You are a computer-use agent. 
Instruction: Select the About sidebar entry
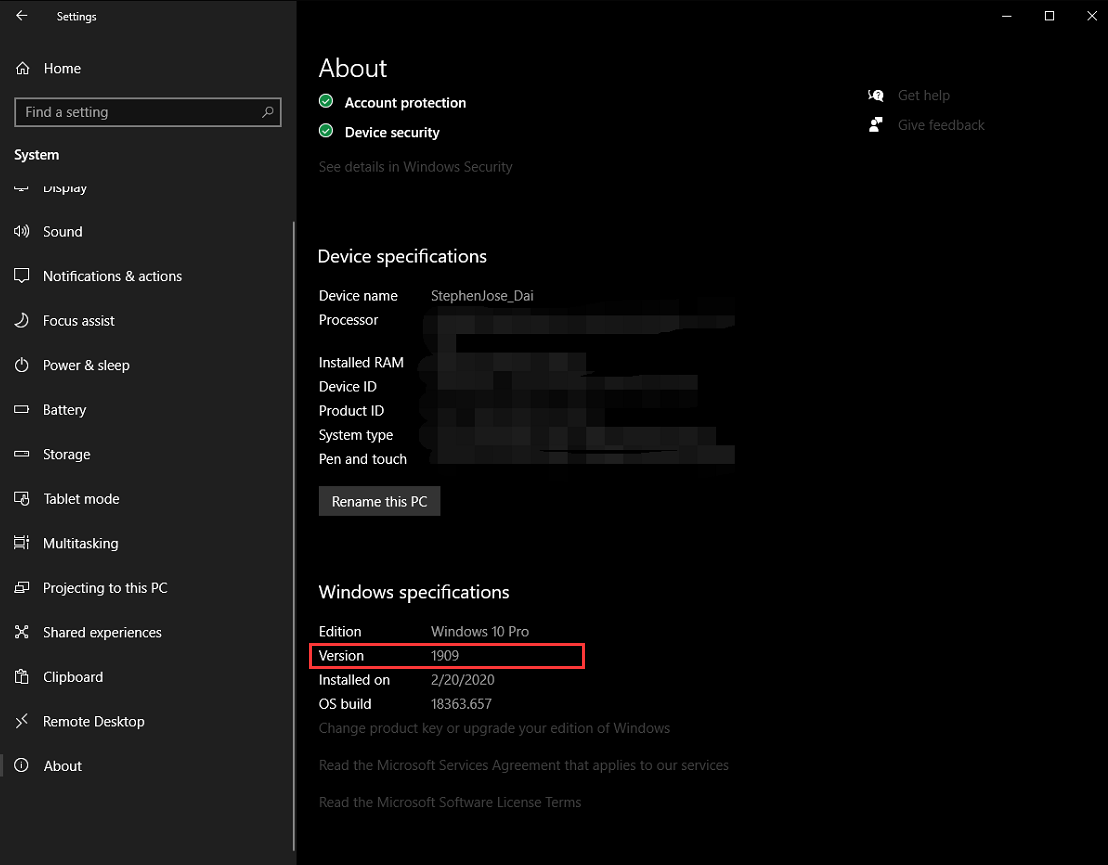click(62, 766)
